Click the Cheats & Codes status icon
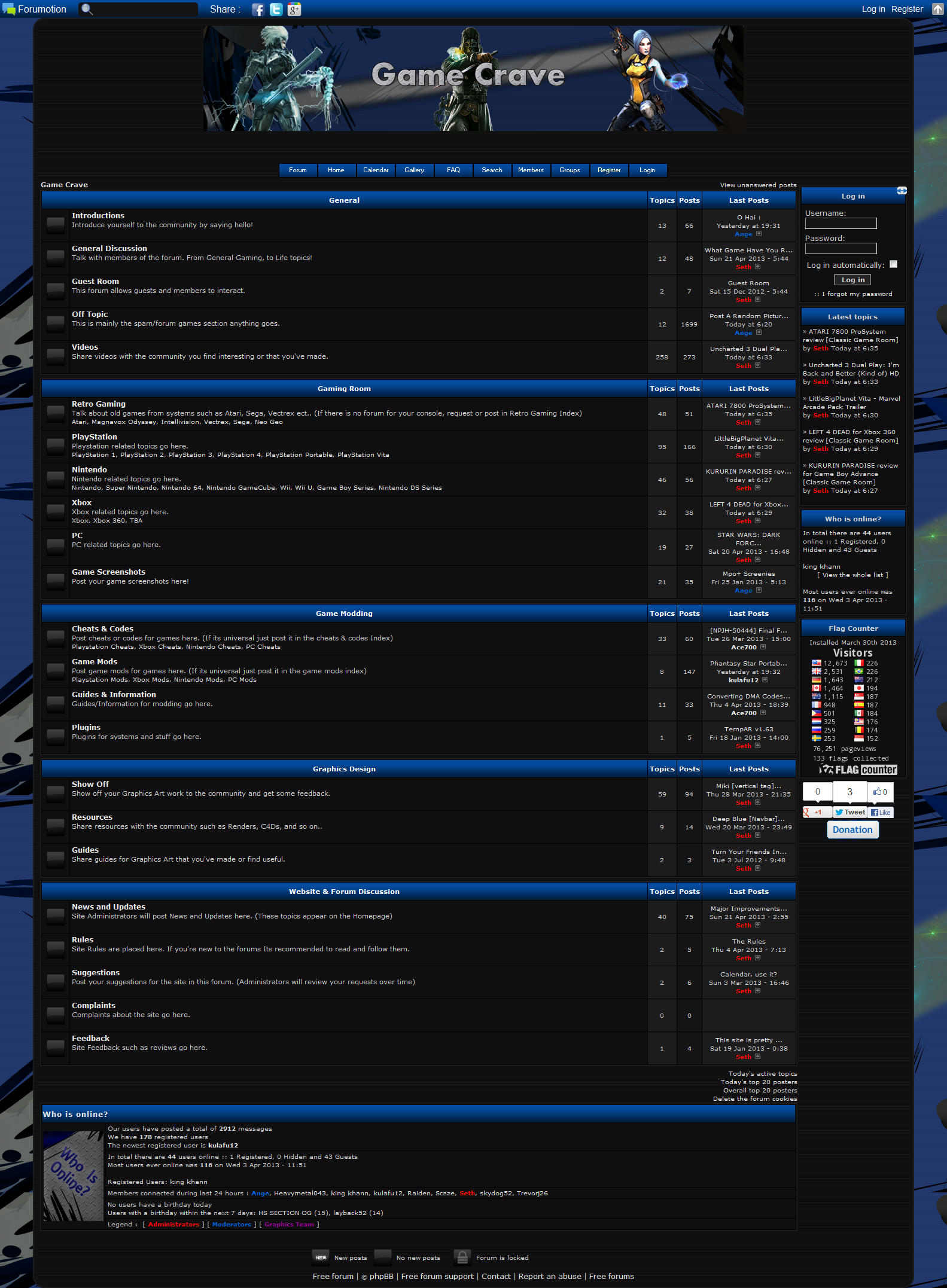947x1288 pixels. (56, 638)
